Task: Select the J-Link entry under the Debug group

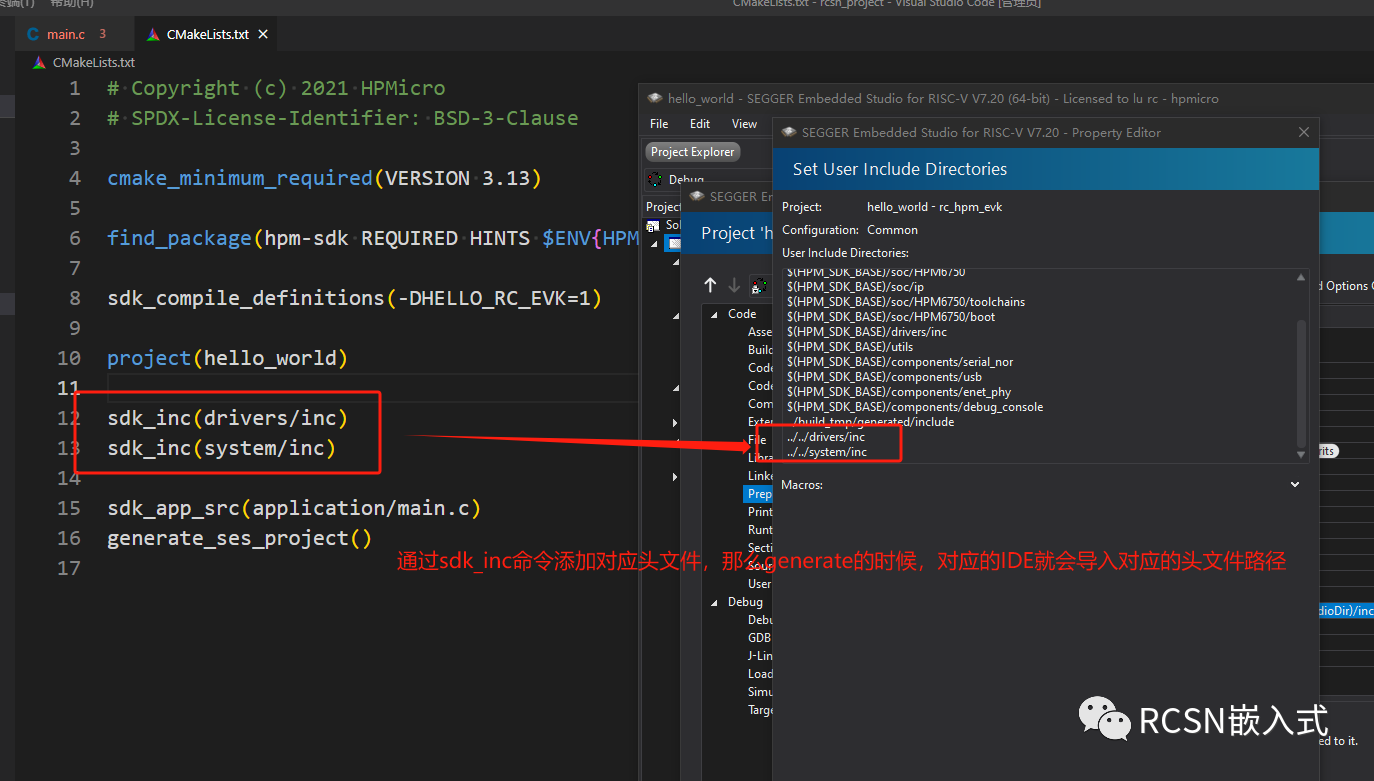Action: (x=759, y=656)
